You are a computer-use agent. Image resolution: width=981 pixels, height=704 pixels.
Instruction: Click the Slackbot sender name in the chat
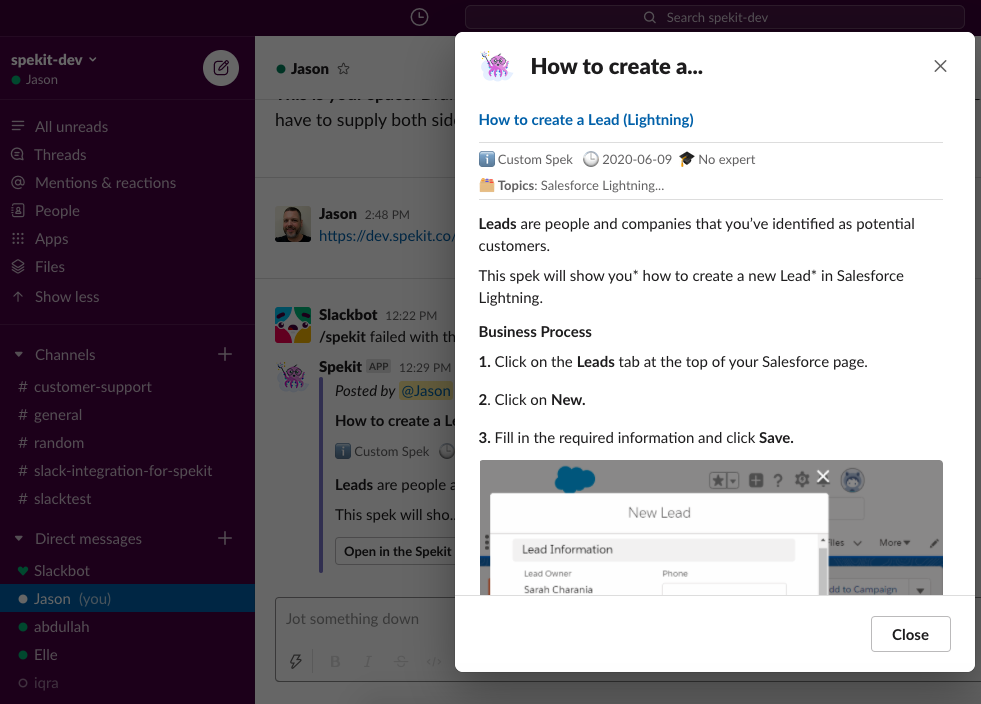click(x=348, y=315)
